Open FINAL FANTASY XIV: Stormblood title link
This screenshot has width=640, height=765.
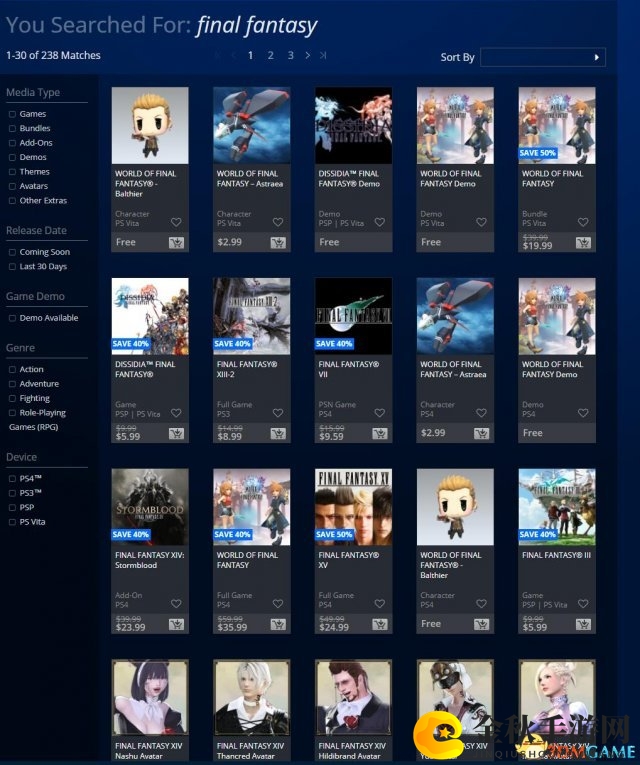pos(149,560)
